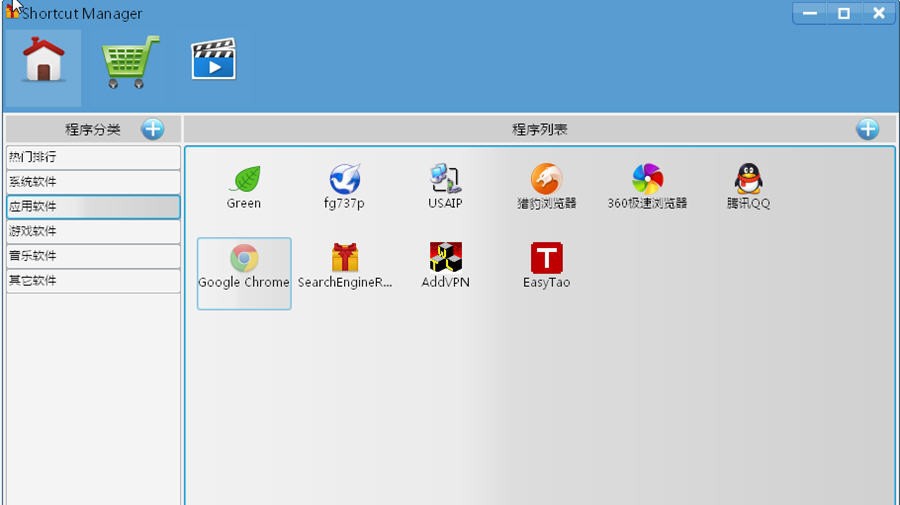Open the USAIP shortcut

445,187
